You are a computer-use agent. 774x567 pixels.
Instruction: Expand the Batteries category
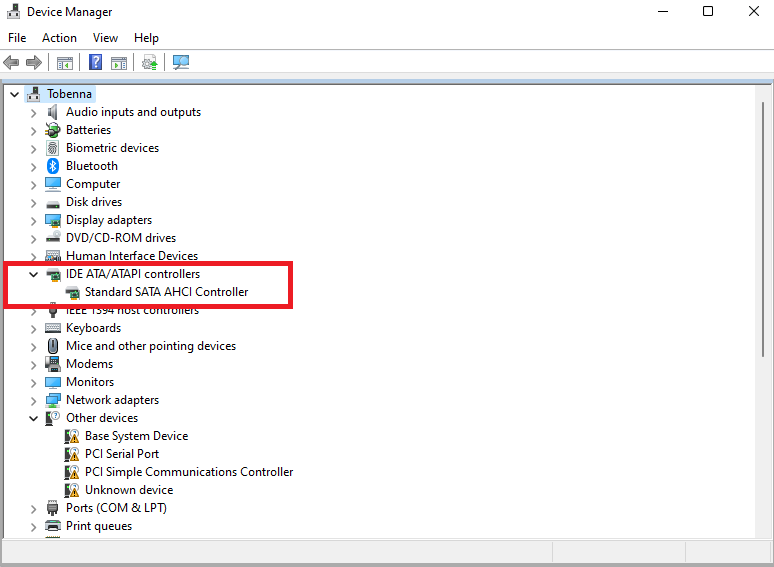pyautogui.click(x=33, y=131)
